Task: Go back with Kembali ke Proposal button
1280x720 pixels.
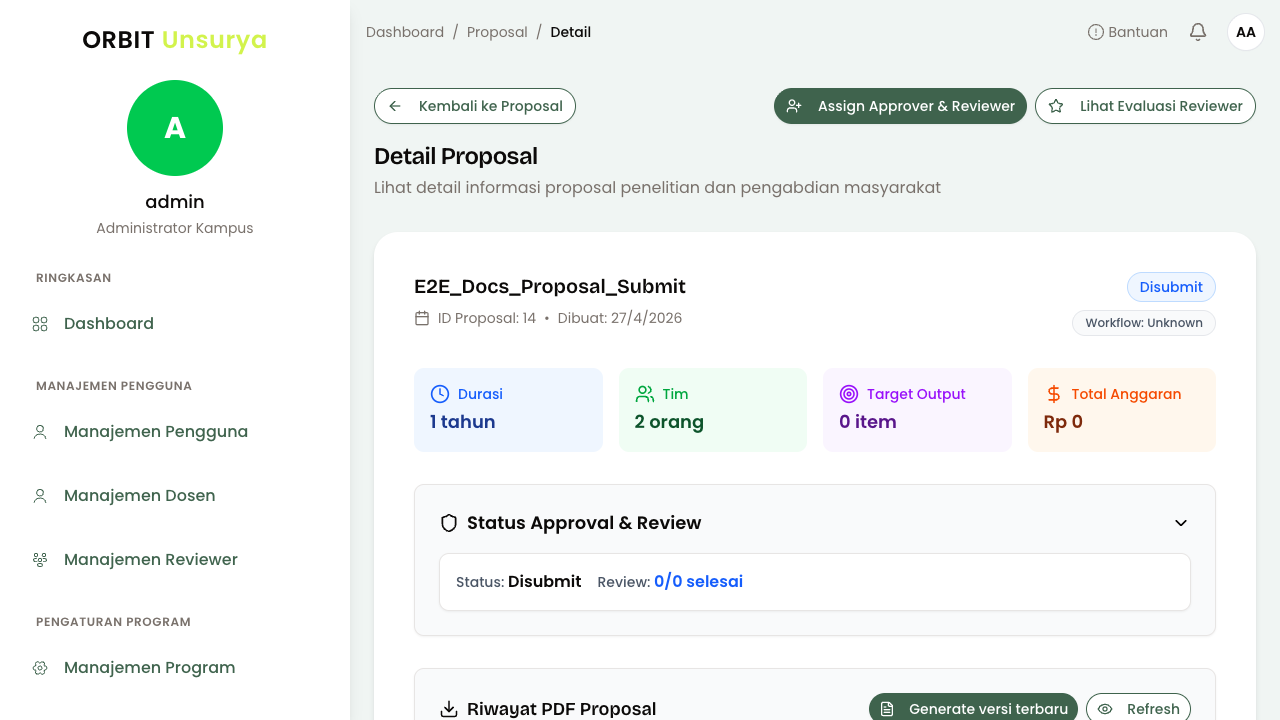Action: click(475, 106)
